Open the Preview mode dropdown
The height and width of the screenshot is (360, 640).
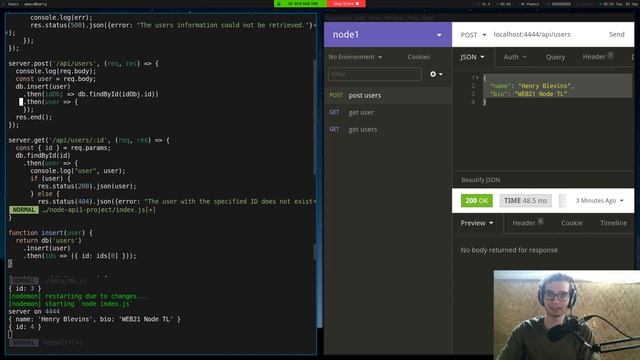tap(477, 223)
